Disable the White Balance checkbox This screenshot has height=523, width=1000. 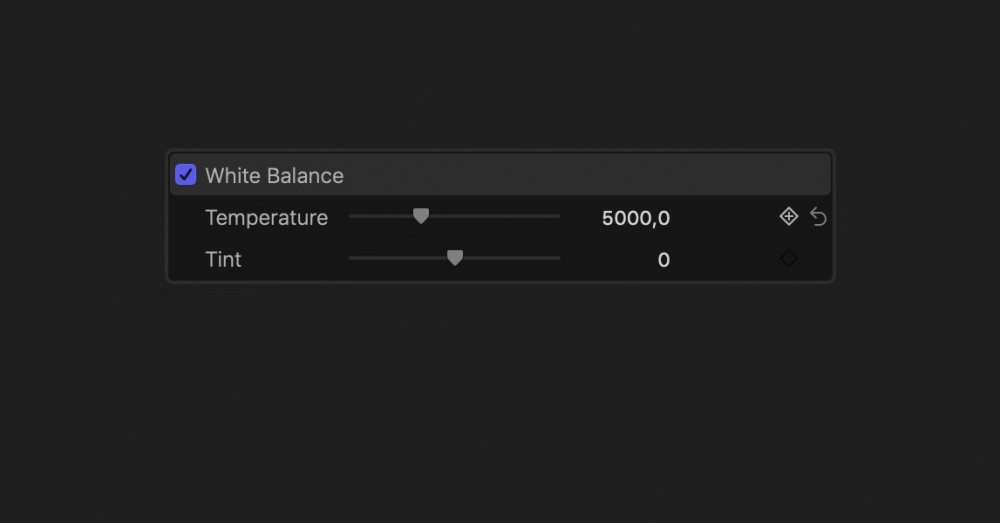(186, 175)
